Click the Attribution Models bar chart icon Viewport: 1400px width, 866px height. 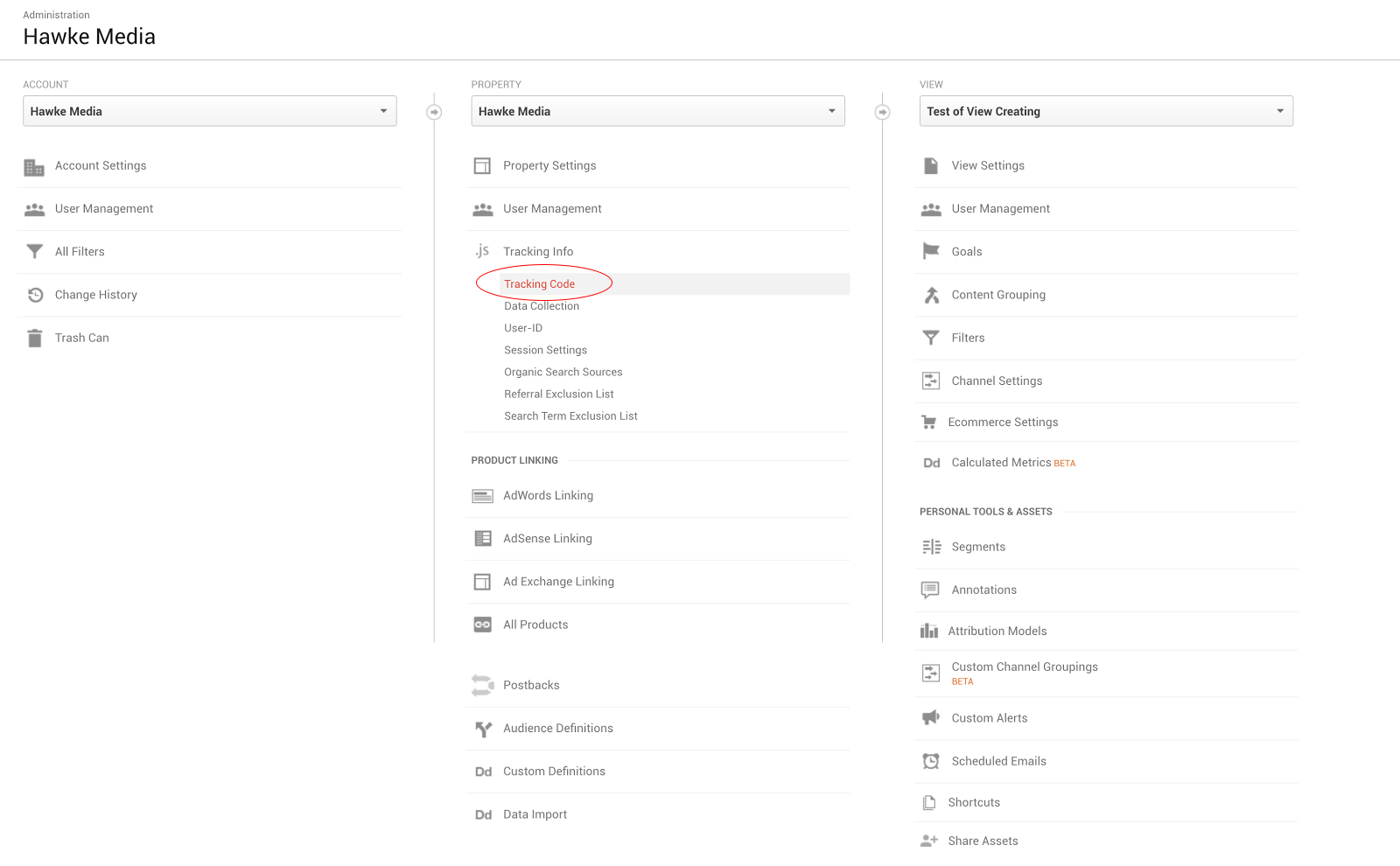pos(929,631)
